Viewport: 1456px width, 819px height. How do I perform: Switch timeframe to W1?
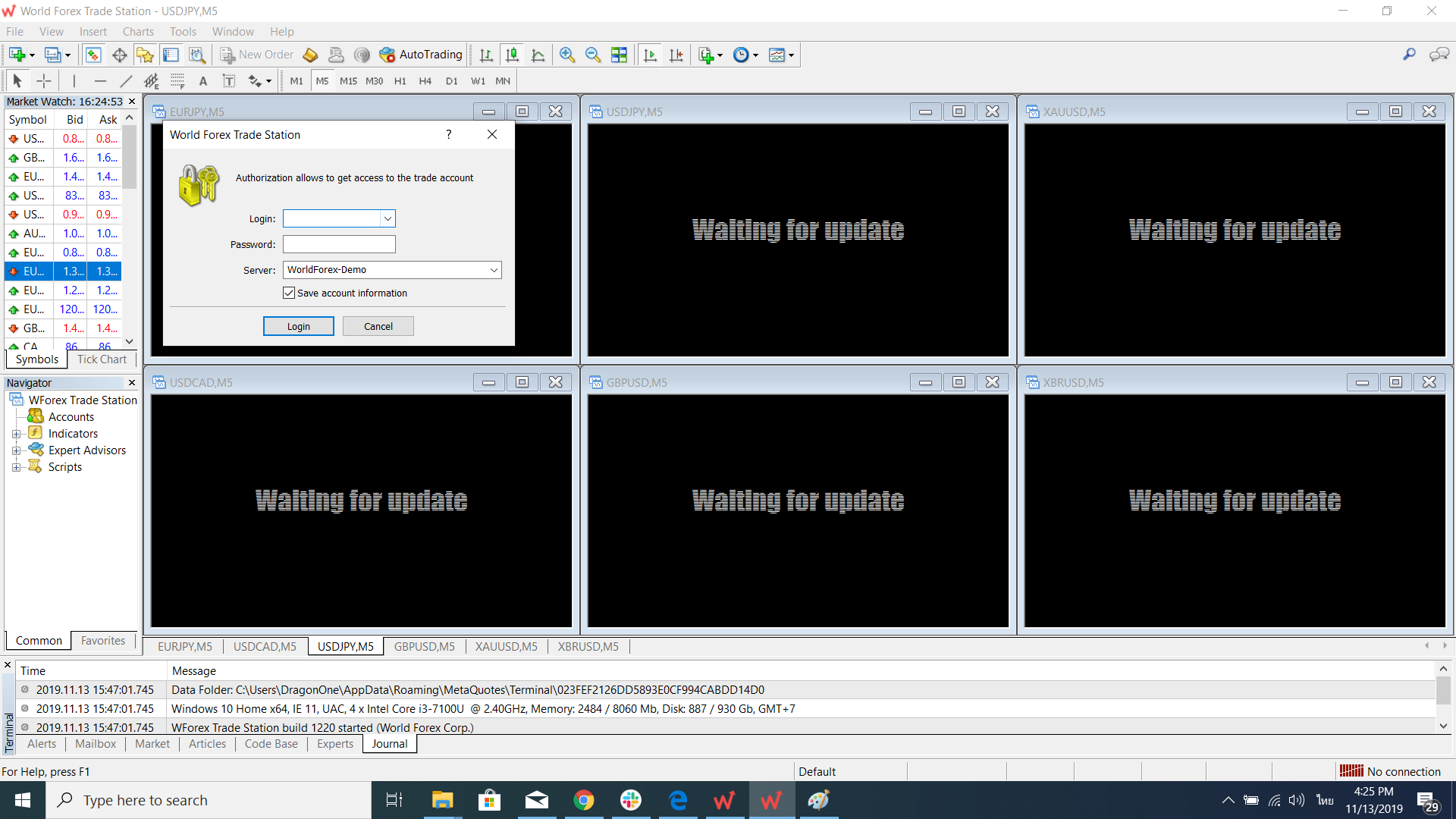click(478, 81)
